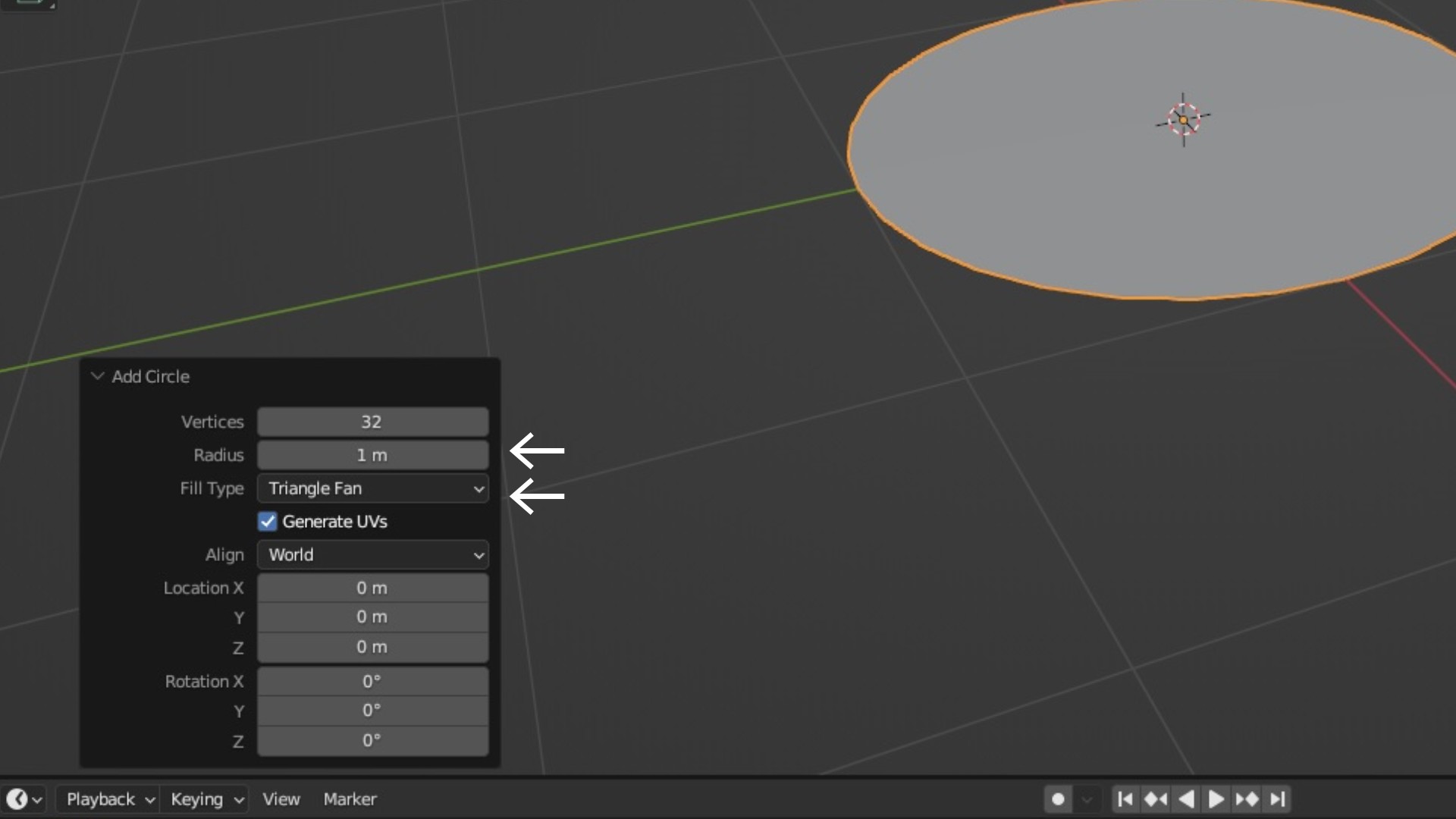The width and height of the screenshot is (1456, 819).
Task: Jump to previous keyframe
Action: coord(1156,799)
